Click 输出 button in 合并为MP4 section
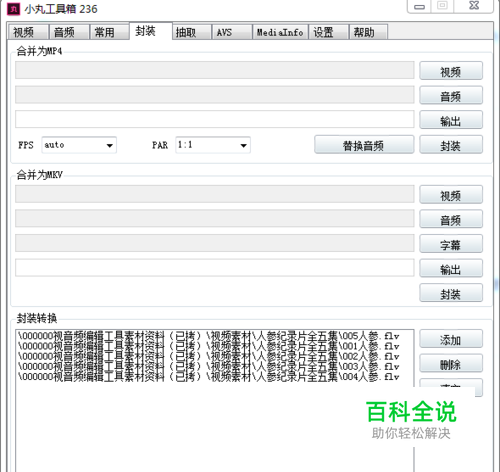Screen dimensions: 500x472 [x=451, y=120]
